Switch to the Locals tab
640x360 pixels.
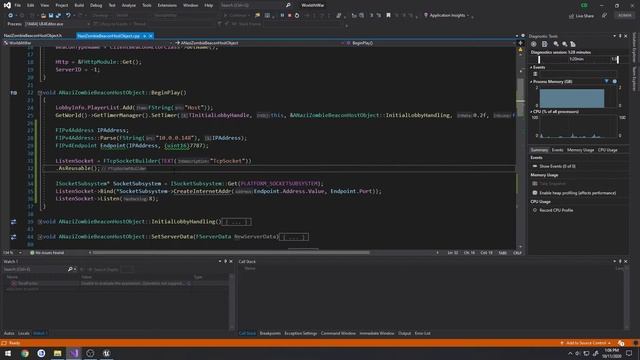click(x=24, y=333)
